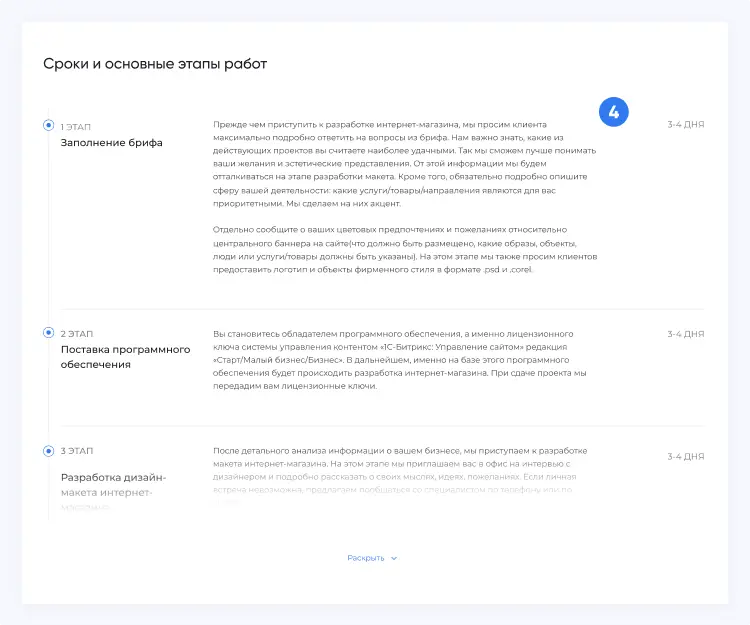Click the "3-4 ДНЯ" duration for stage 1
This screenshot has width=750, height=625.
coord(685,125)
